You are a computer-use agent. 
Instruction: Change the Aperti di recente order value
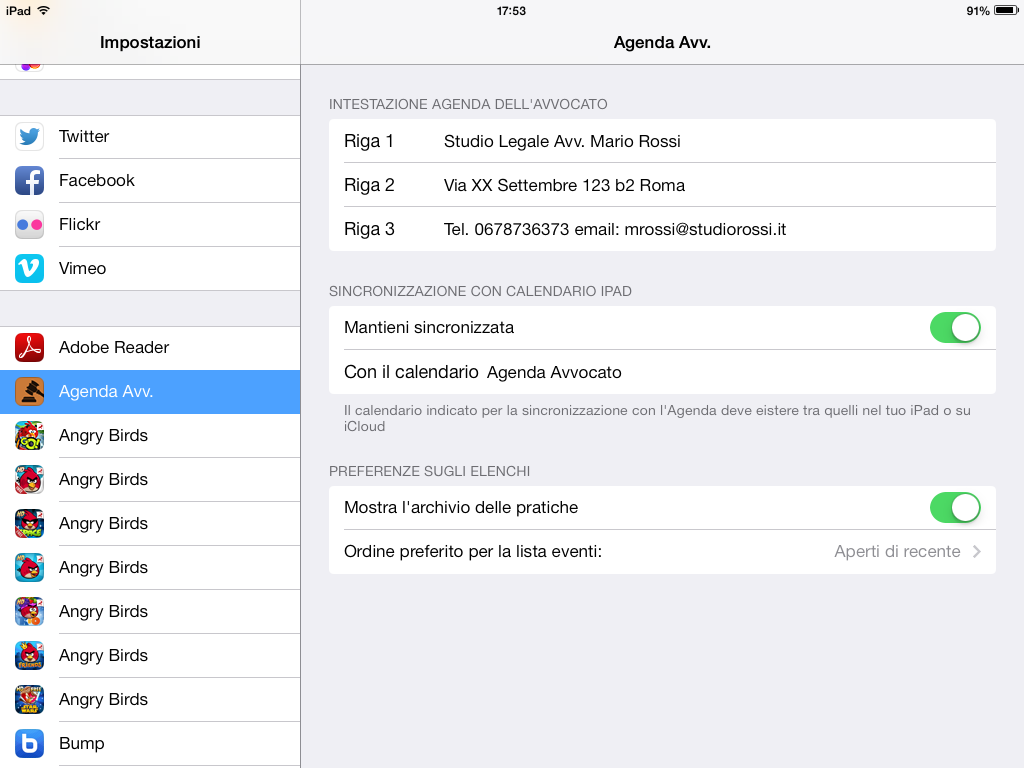coord(897,552)
